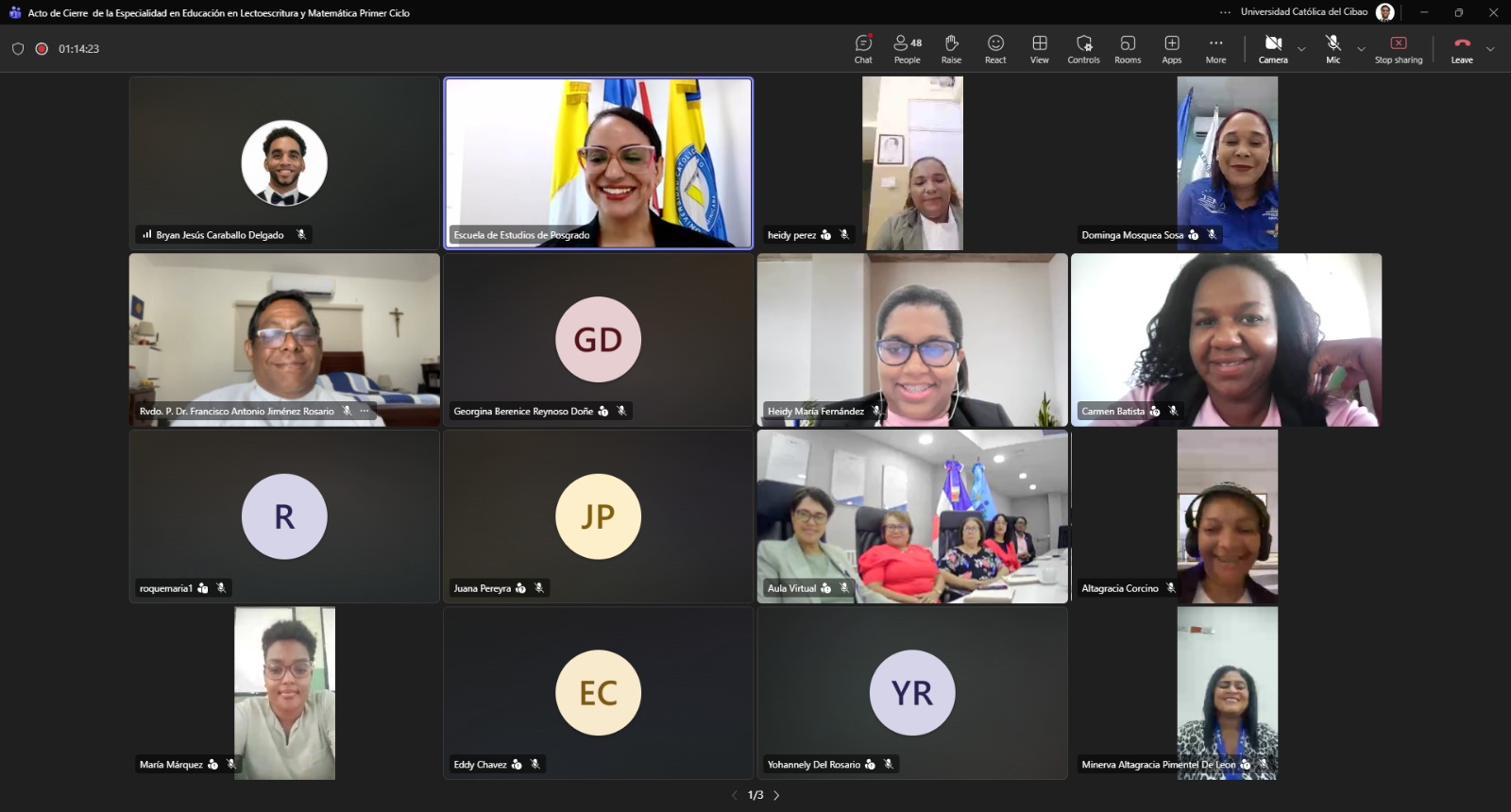Open the Apps button
The width and height of the screenshot is (1511, 812).
(1172, 48)
